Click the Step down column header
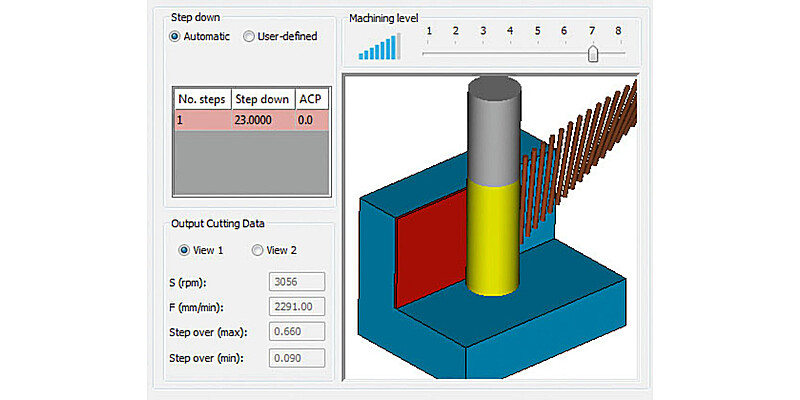This screenshot has height=400, width=800. click(262, 99)
